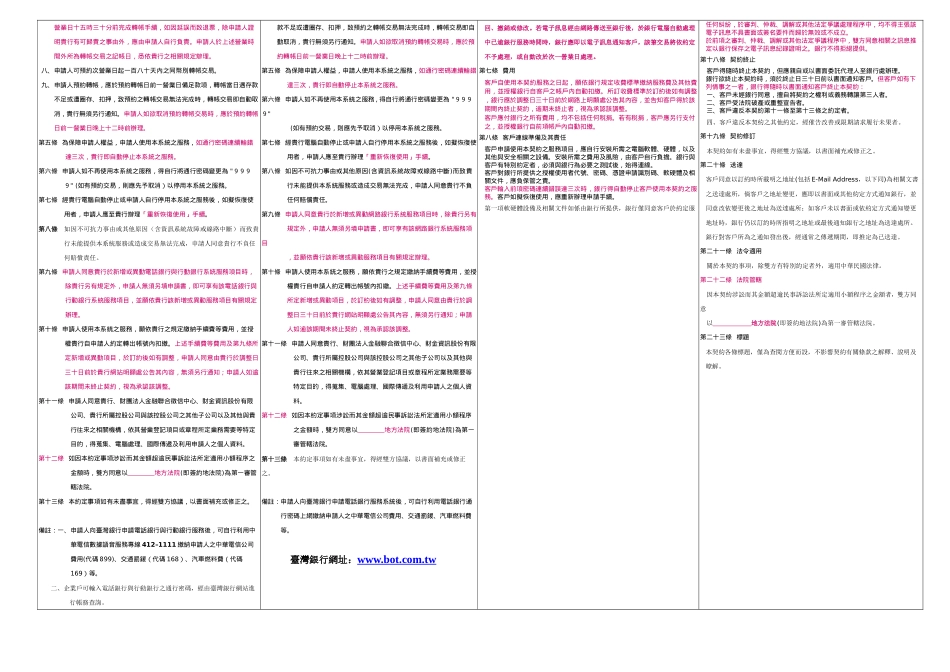
Task: Click heading 第二十條 送達
Action: point(722,165)
